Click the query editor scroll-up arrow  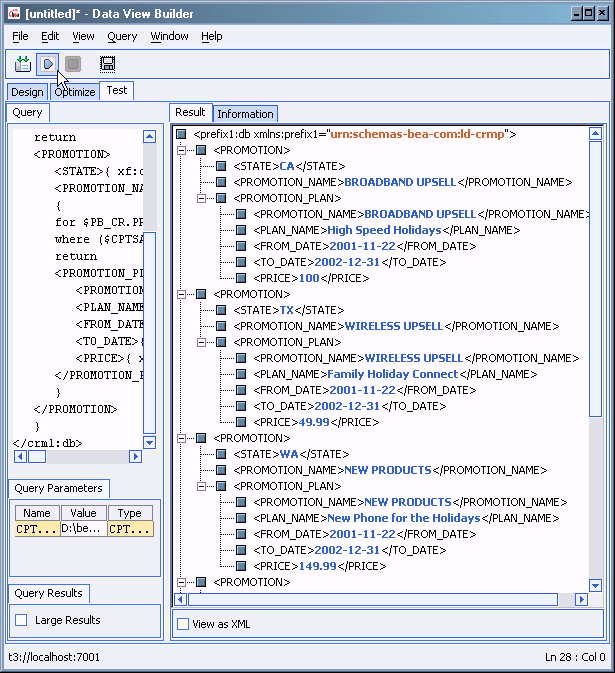click(x=149, y=137)
